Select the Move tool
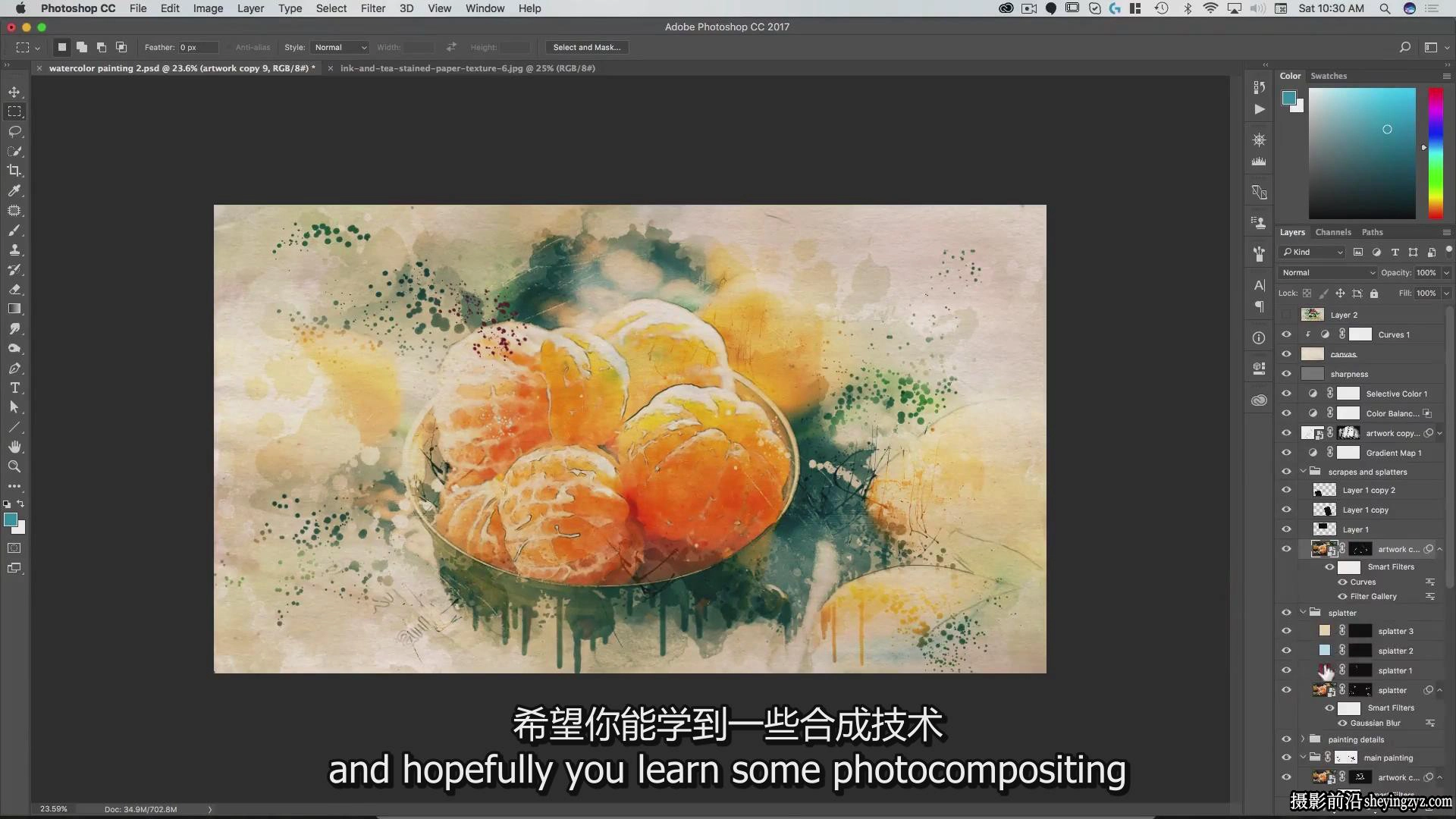Image resolution: width=1456 pixels, height=819 pixels. [x=14, y=92]
